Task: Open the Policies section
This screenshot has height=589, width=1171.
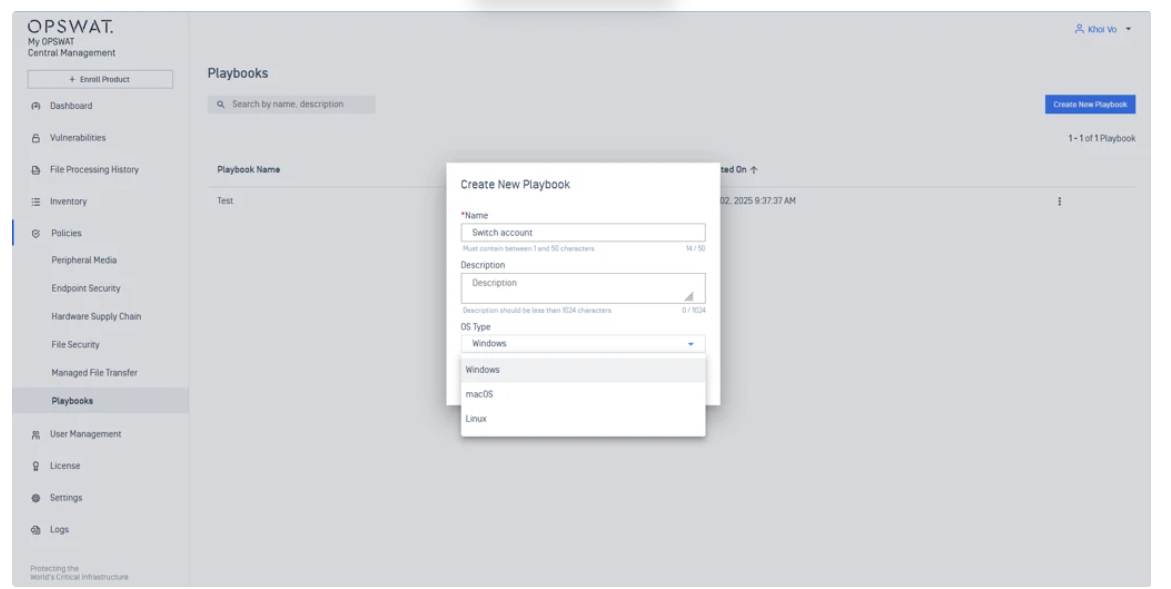Action: pyautogui.click(x=66, y=234)
